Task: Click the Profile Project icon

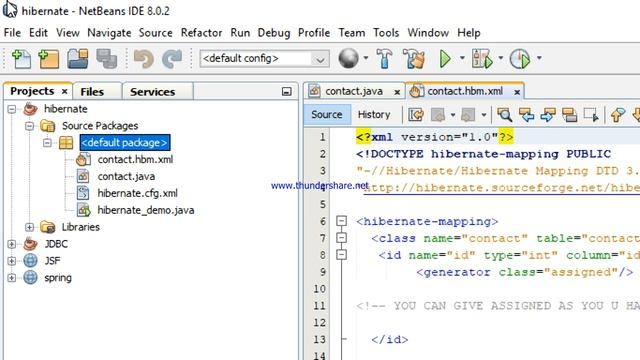Action: tap(520, 59)
